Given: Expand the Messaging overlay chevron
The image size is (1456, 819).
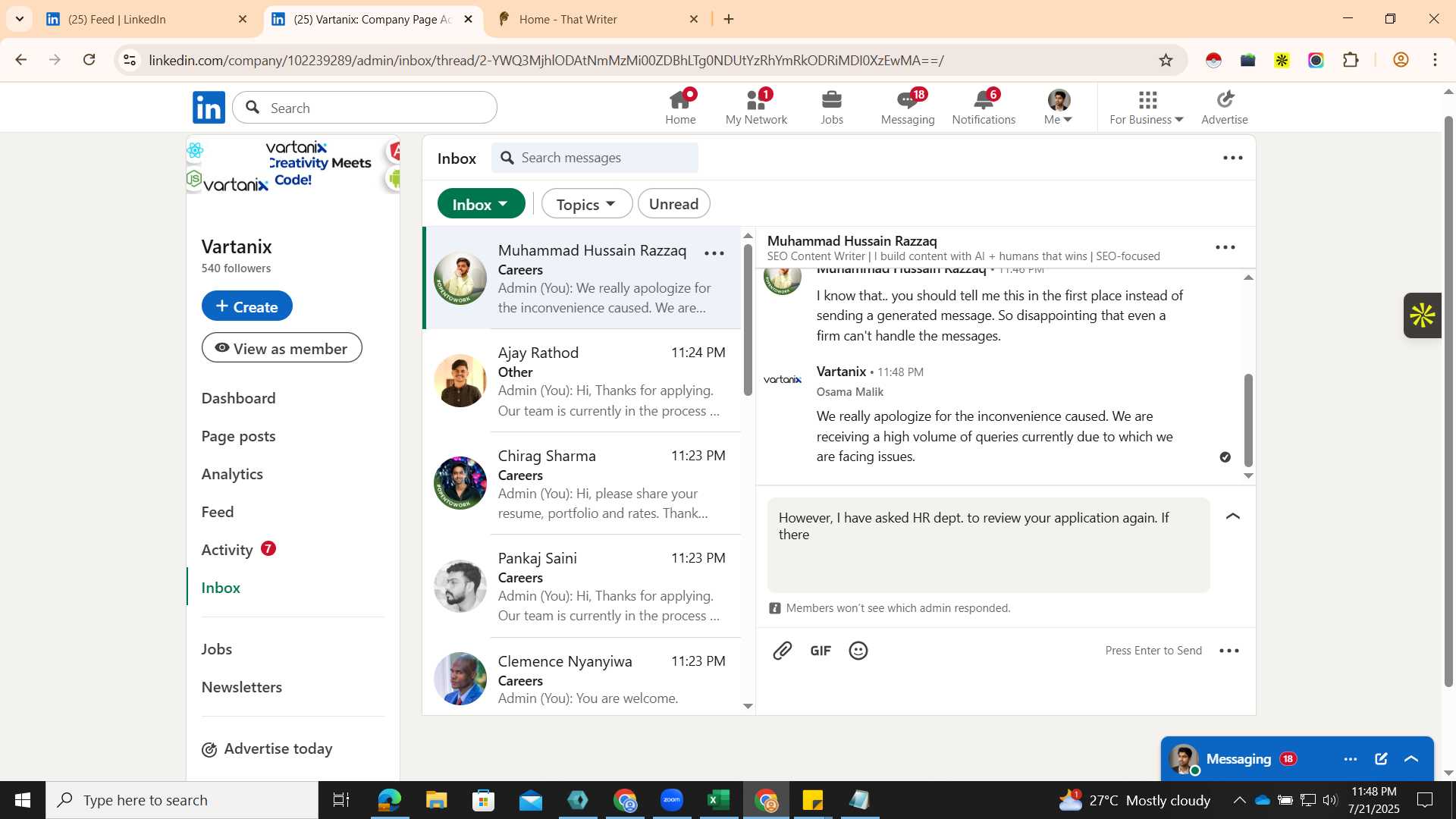Looking at the screenshot, I should pos(1411,759).
